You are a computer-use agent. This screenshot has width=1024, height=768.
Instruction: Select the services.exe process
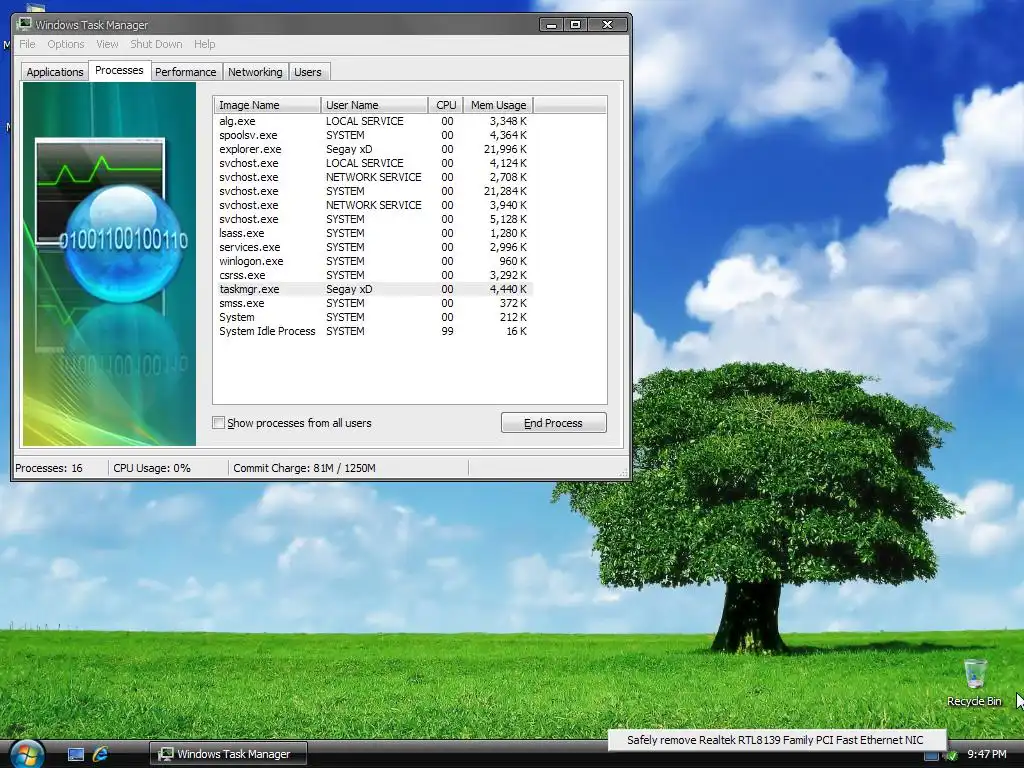coord(374,248)
